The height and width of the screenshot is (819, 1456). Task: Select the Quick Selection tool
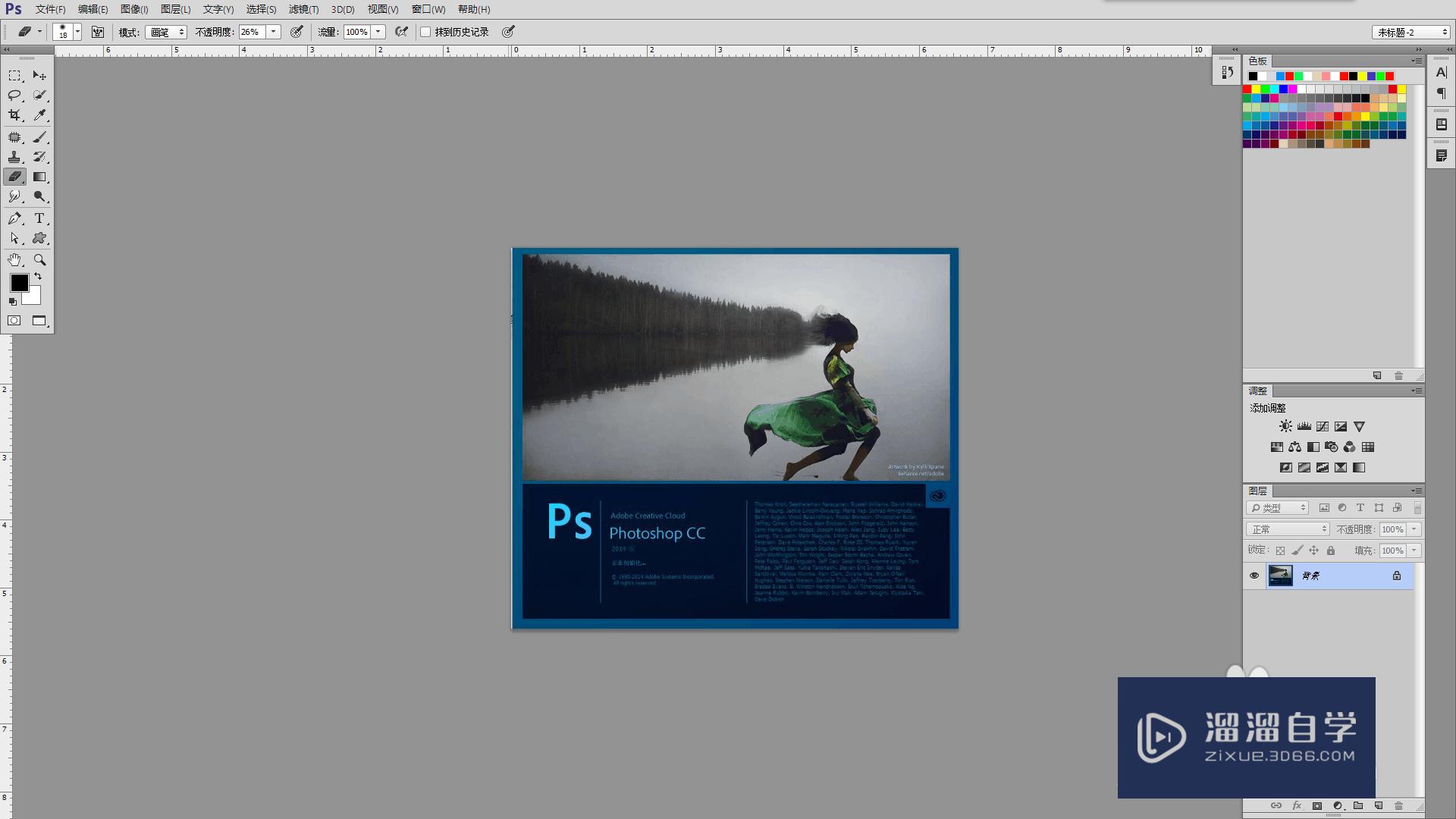[39, 96]
